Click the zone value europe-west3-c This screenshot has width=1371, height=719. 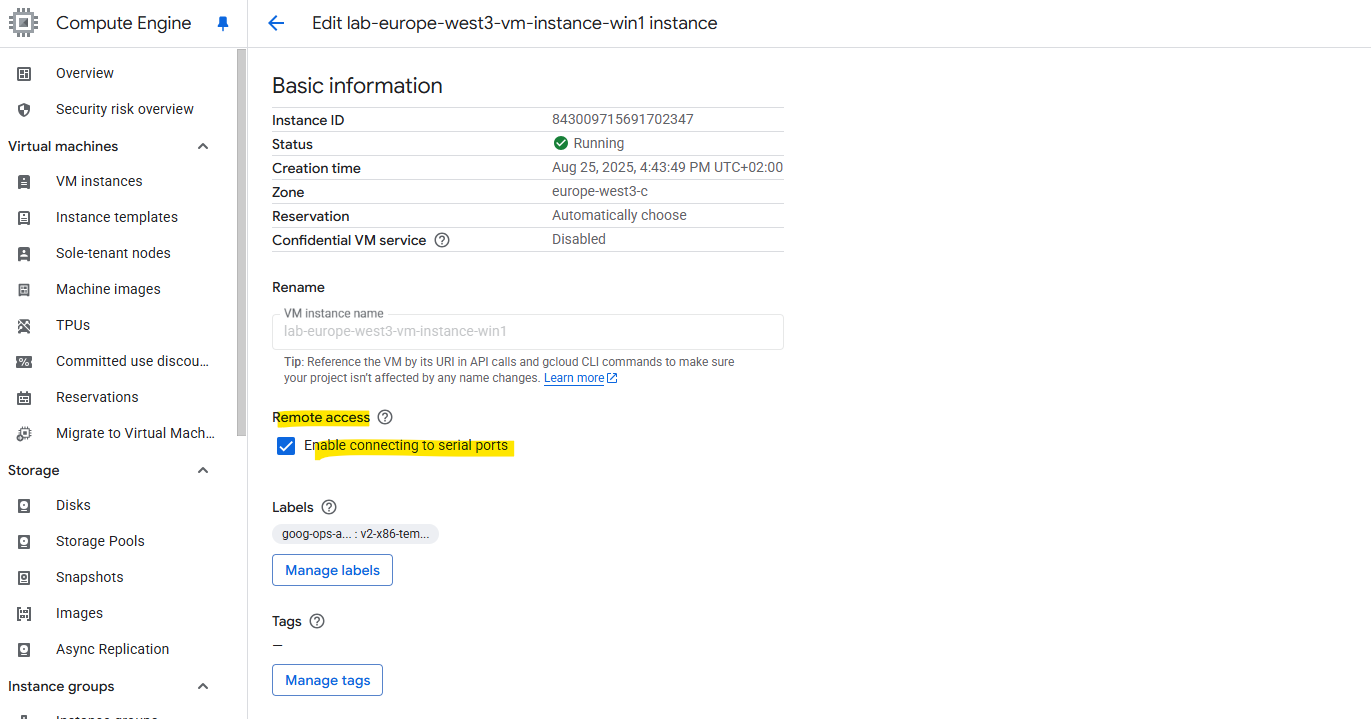(600, 191)
